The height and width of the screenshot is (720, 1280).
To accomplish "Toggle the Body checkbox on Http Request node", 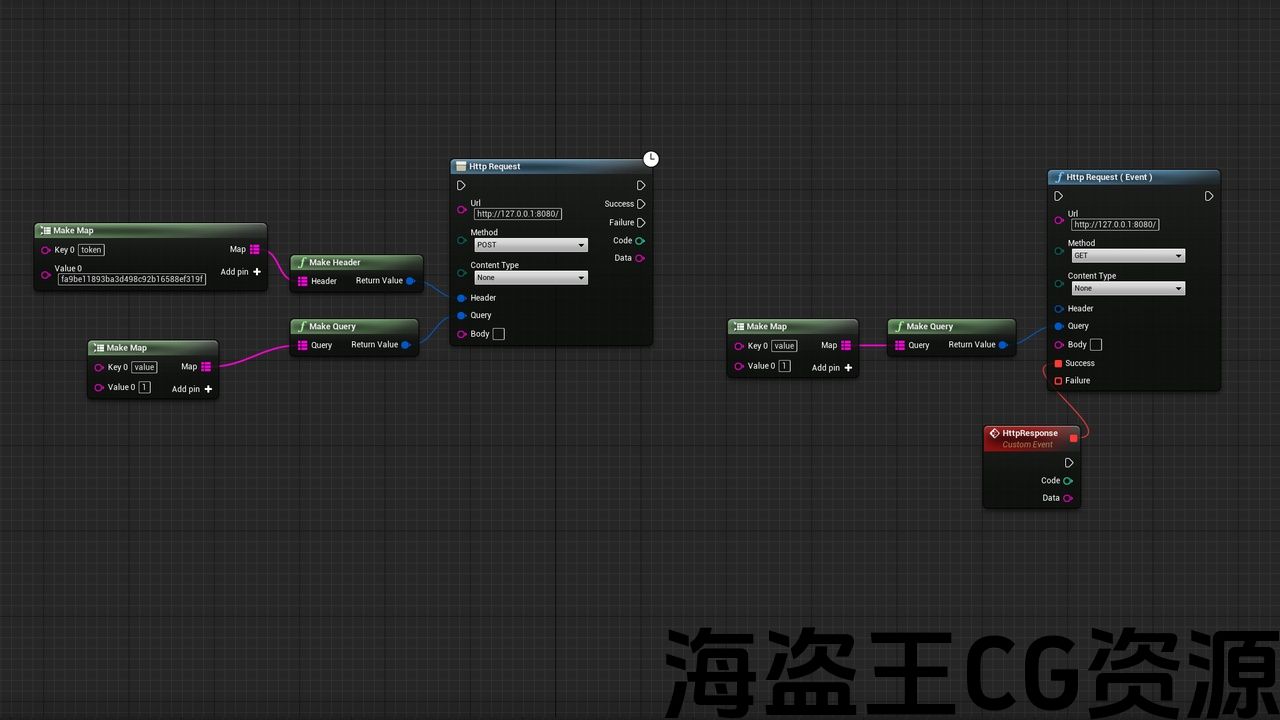I will tap(499, 334).
